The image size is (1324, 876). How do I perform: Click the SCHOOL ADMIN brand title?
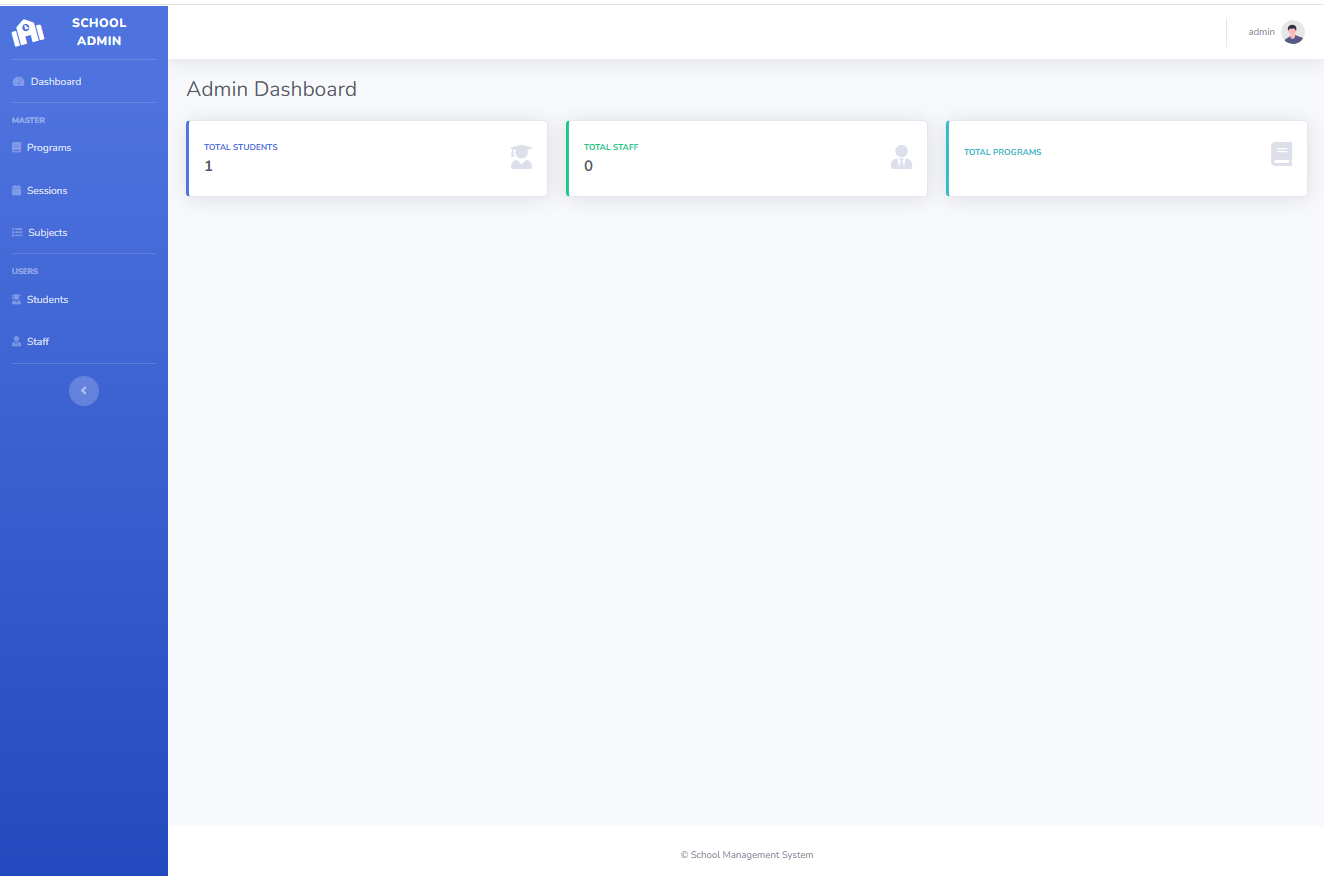[99, 32]
